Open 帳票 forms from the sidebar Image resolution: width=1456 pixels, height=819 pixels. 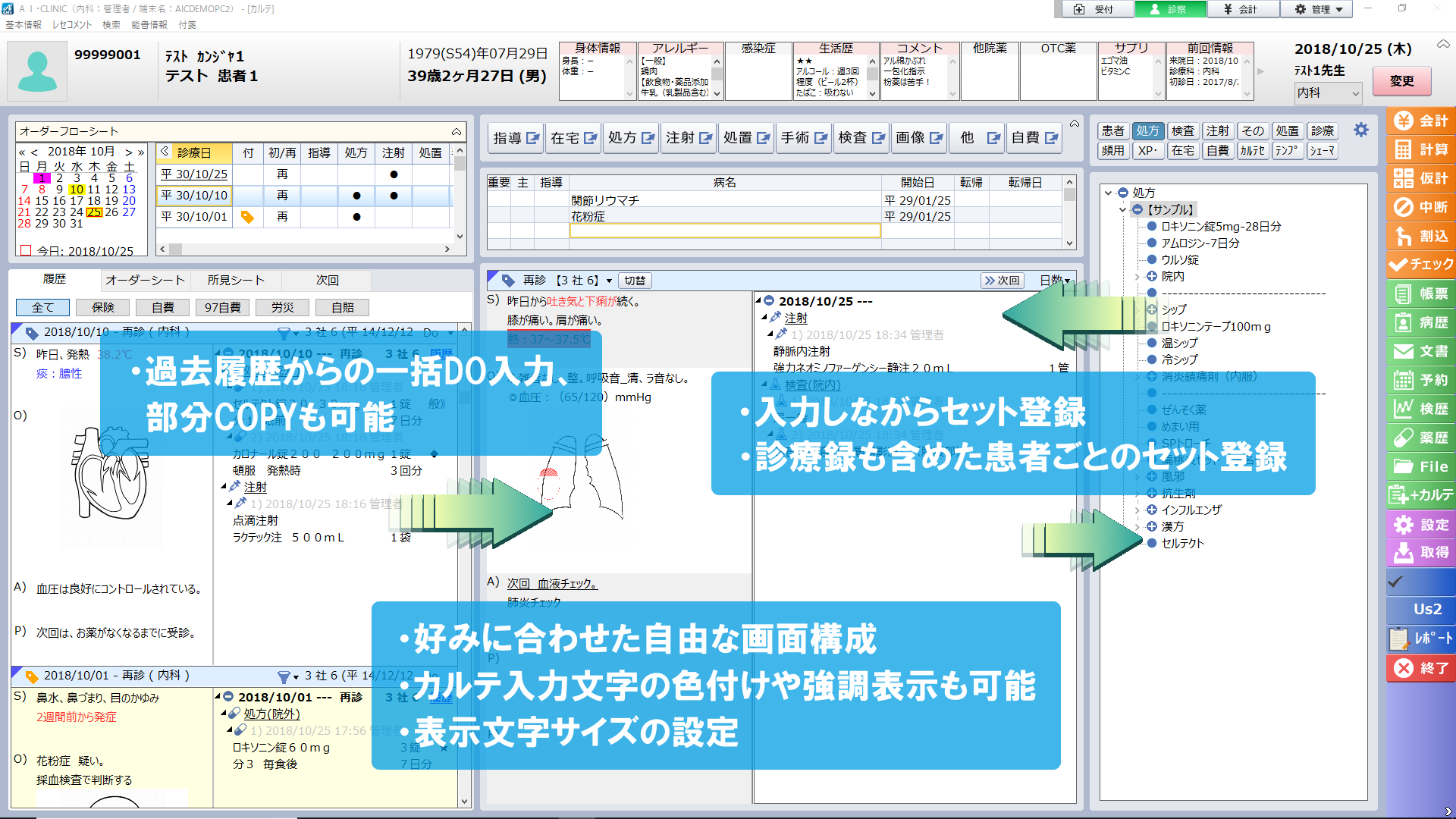pyautogui.click(x=1421, y=294)
